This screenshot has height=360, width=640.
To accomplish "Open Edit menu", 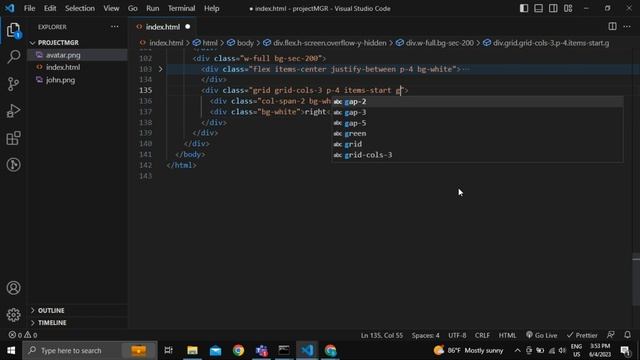I will [50, 8].
